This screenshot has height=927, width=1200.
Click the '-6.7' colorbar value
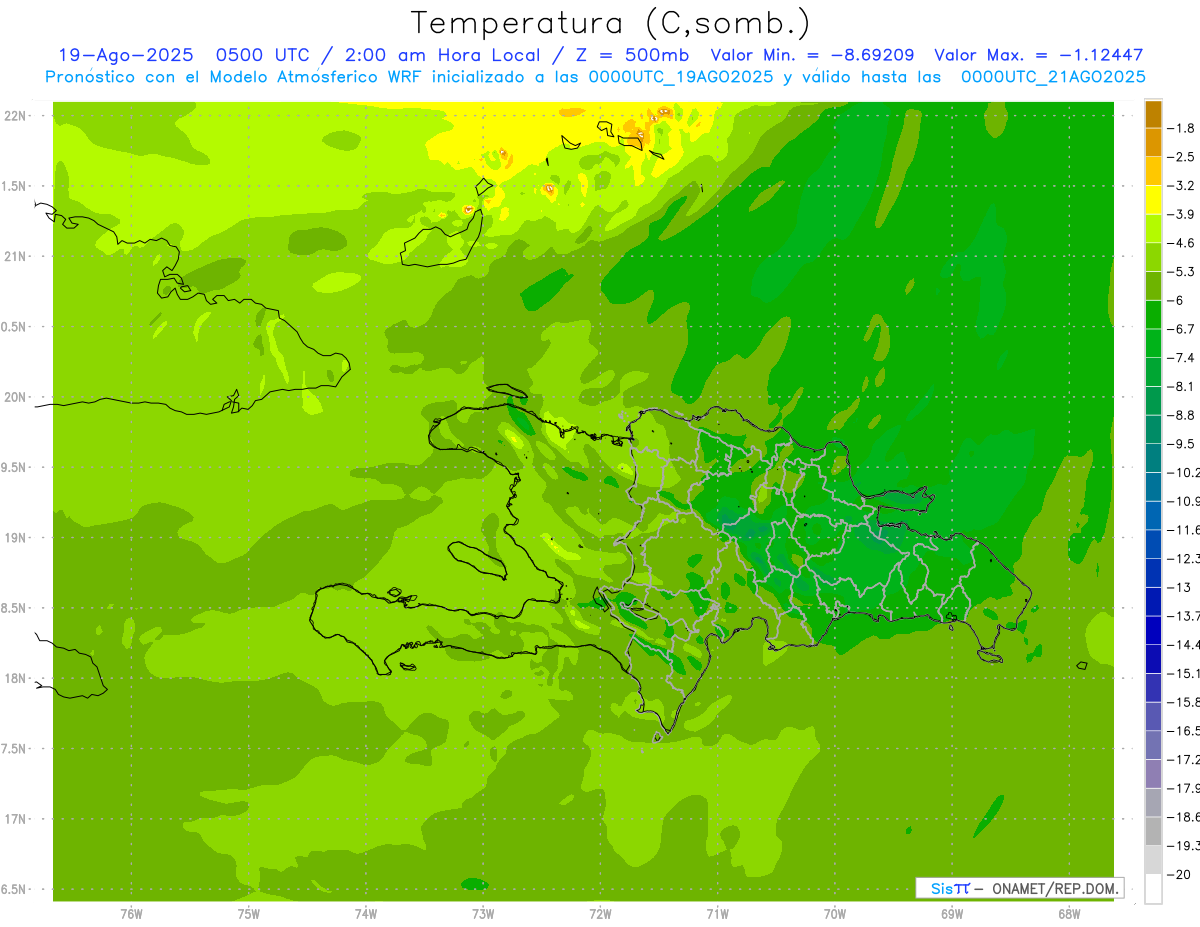[1181, 329]
